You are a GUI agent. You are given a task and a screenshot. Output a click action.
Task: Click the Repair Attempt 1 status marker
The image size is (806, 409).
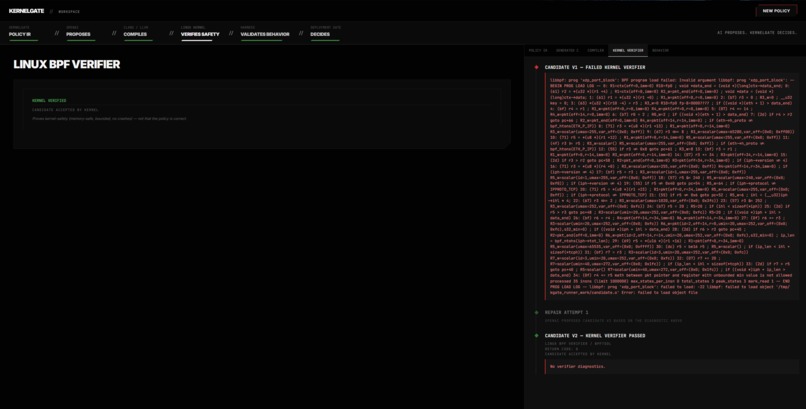point(536,312)
